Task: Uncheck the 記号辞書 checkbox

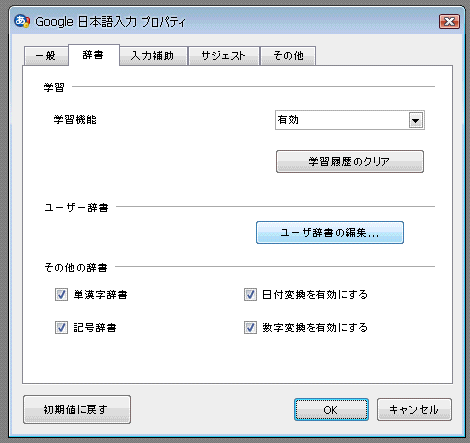Action: coord(62,328)
